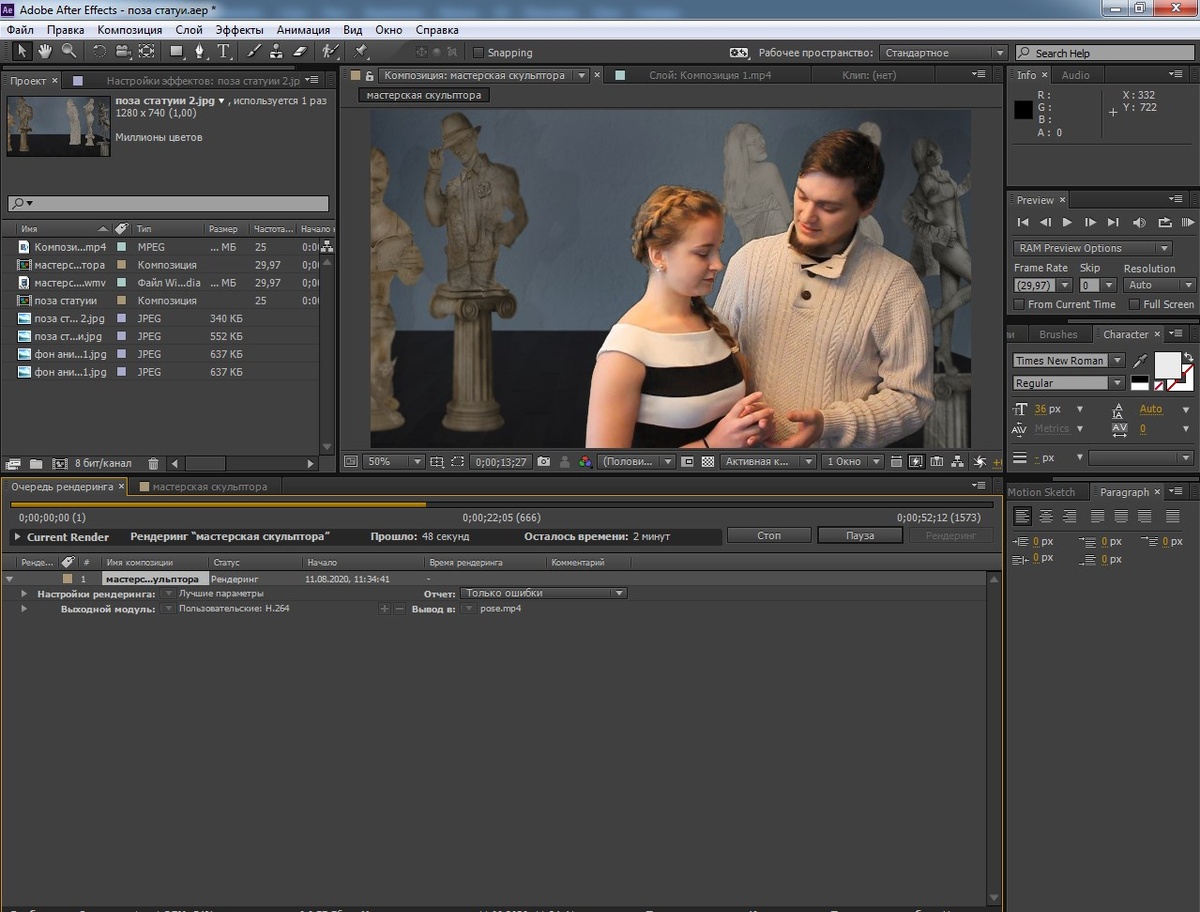Open the Композиция menu
Screen dimensions: 1200x912
click(129, 30)
